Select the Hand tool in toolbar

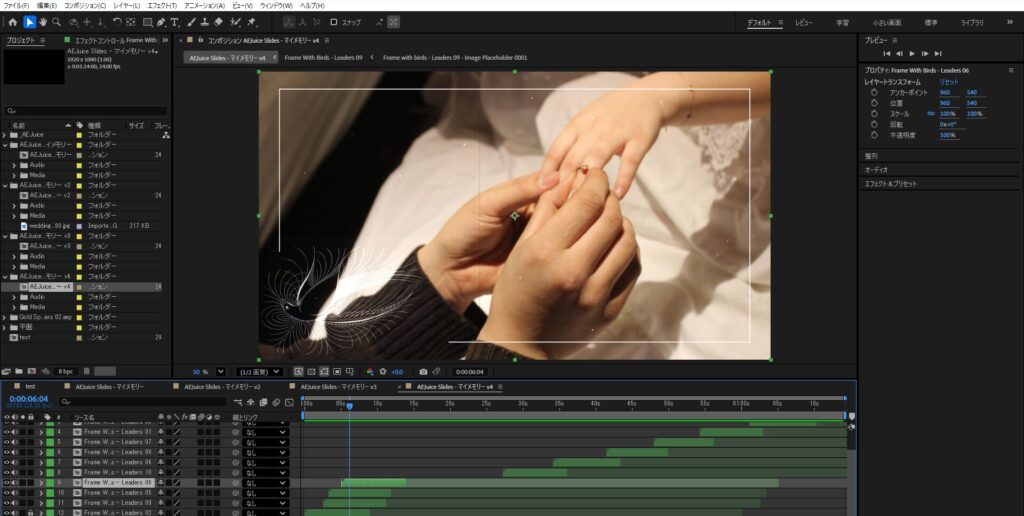[43, 22]
